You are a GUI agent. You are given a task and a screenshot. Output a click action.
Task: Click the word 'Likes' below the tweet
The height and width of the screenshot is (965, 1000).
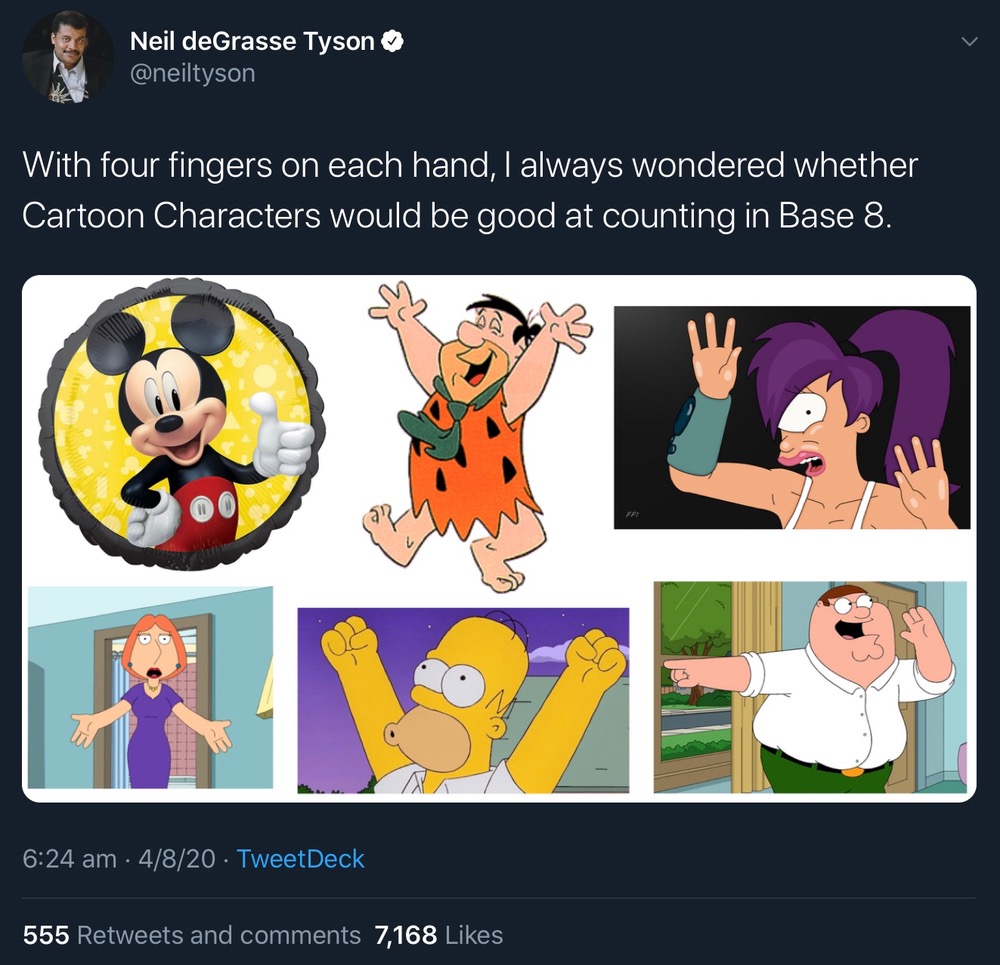[x=474, y=935]
